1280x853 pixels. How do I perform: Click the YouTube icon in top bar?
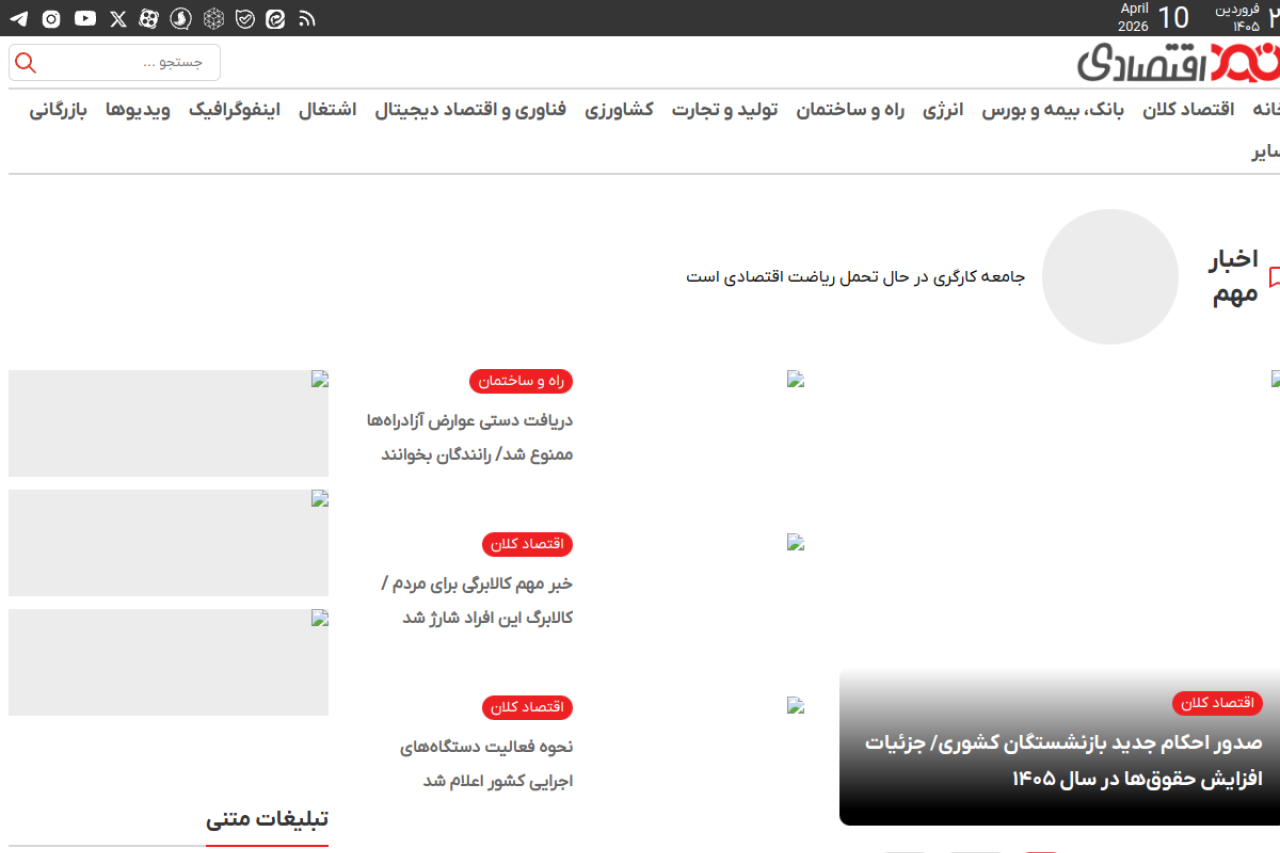(x=85, y=18)
